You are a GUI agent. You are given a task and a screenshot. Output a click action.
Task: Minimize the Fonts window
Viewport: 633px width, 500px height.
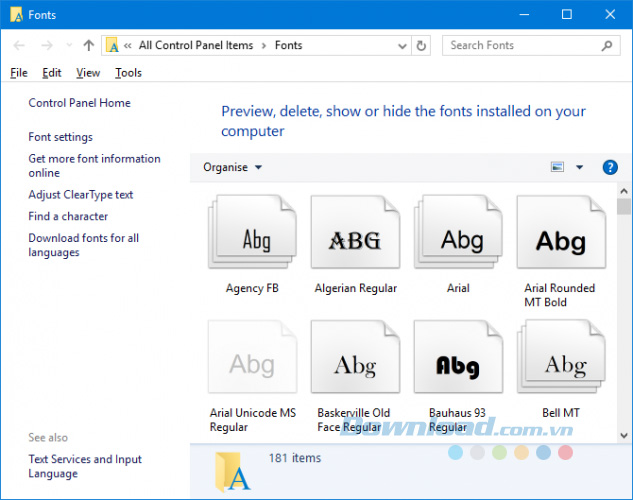coord(524,15)
